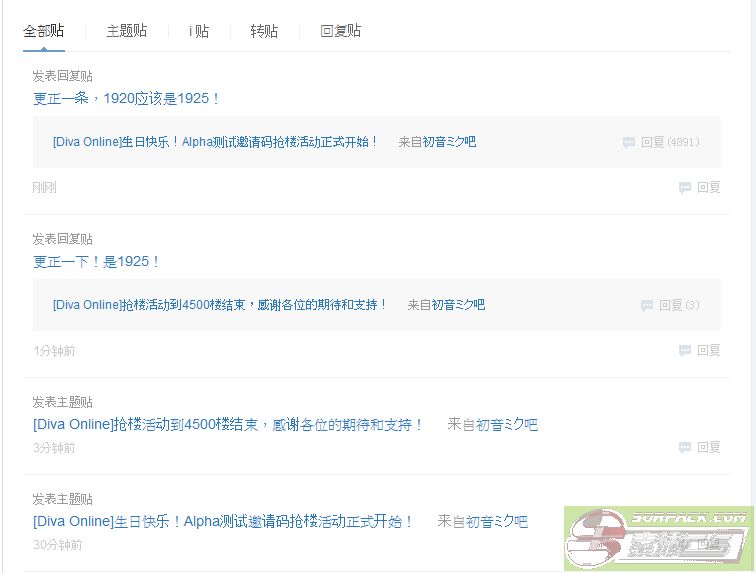756x573 pixels.
Task: Open reply post 更正一条，1920应该是1925！
Action: click(x=126, y=98)
